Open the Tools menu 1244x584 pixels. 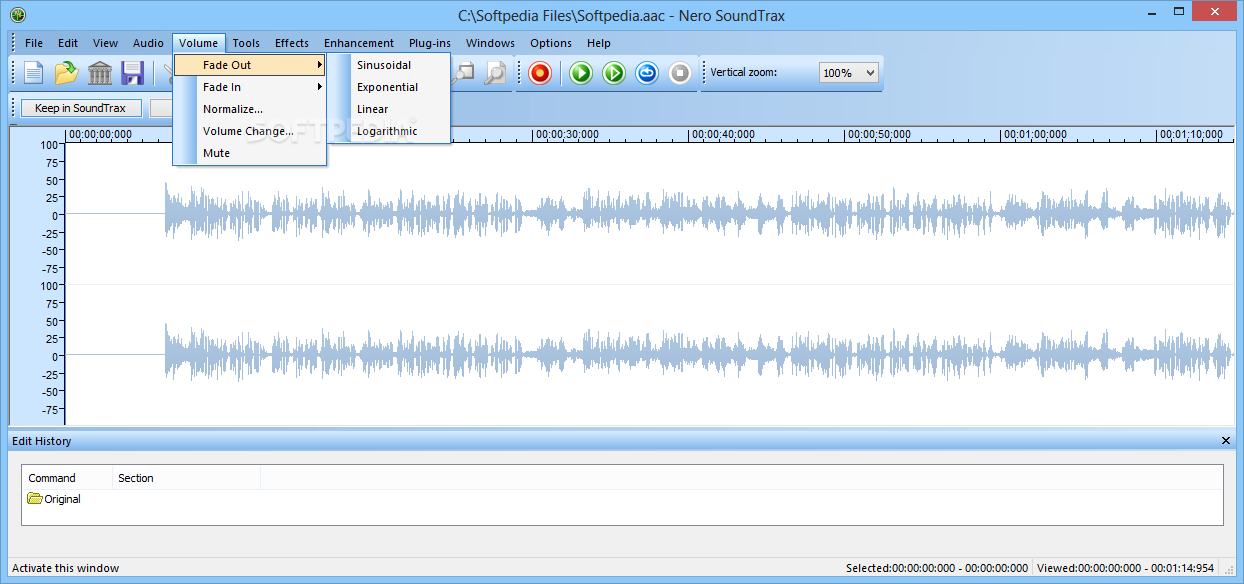[246, 43]
